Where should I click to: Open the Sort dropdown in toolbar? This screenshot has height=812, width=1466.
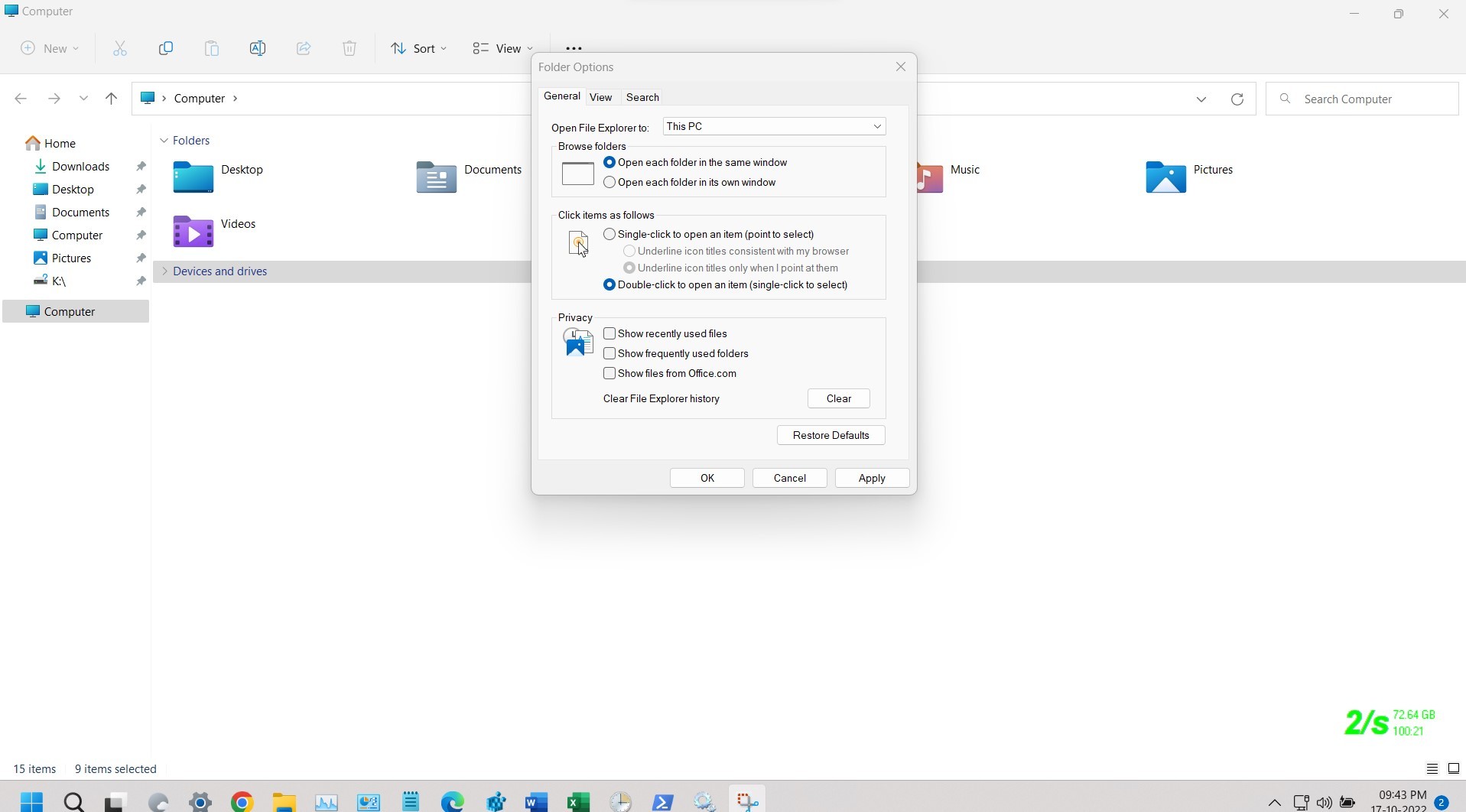click(418, 48)
